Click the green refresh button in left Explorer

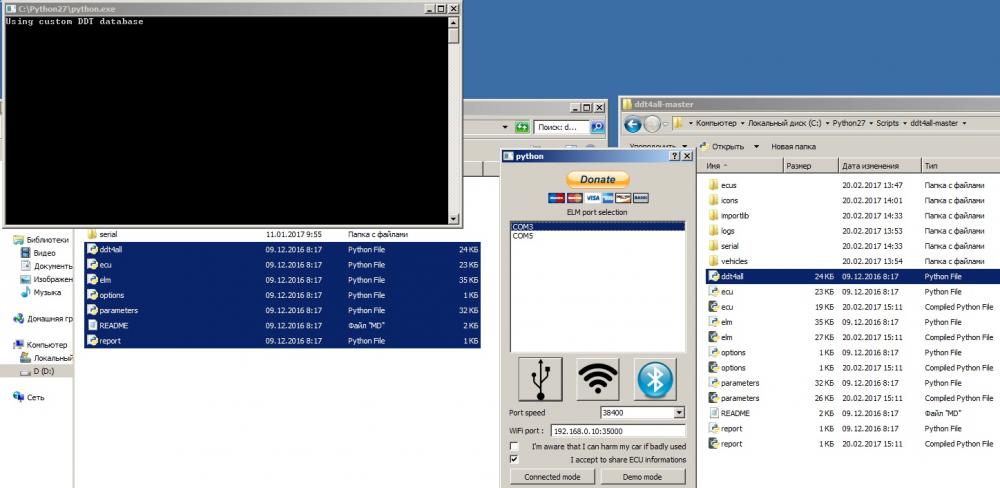click(522, 127)
